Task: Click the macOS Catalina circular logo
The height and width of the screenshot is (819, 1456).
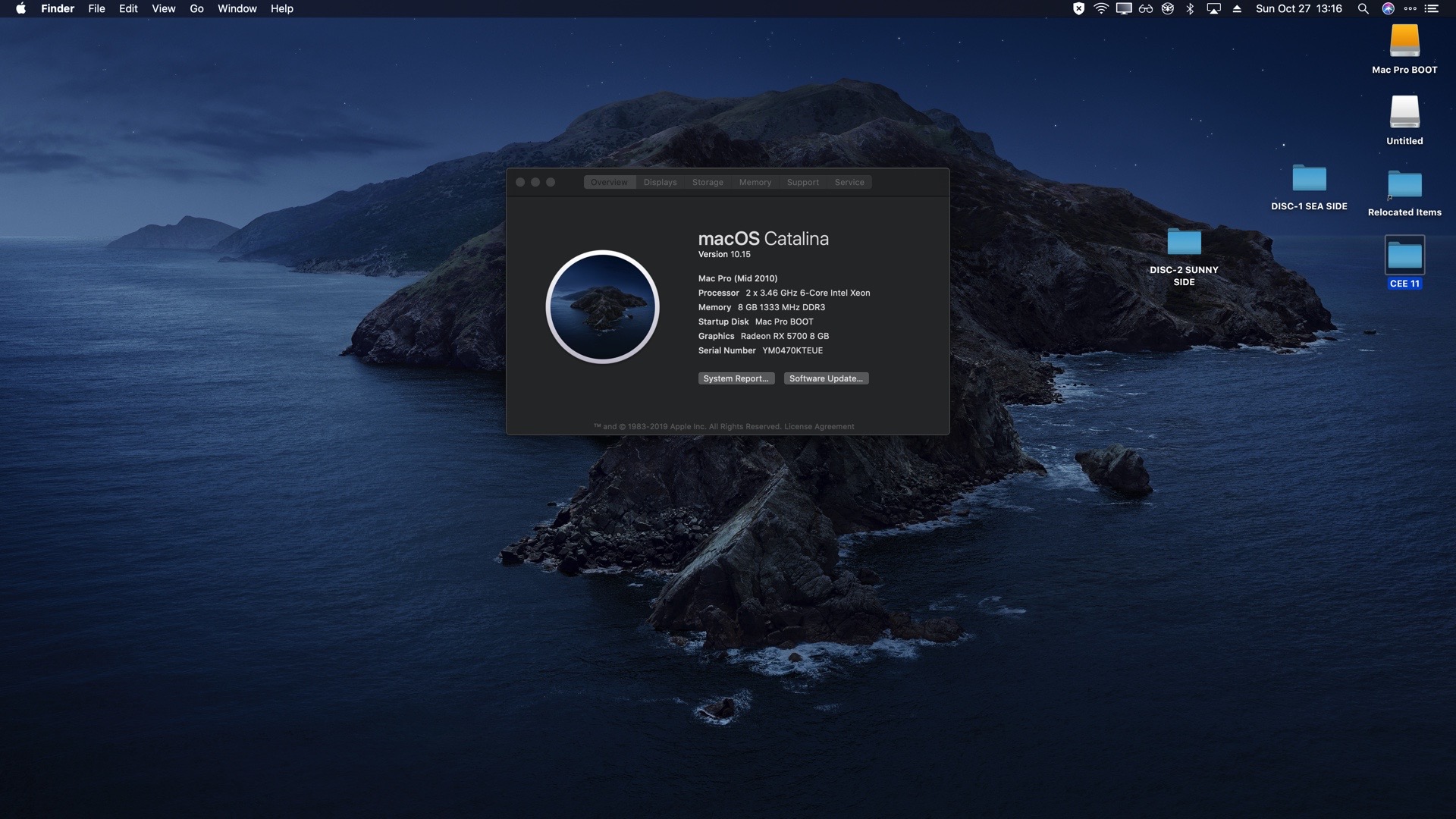Action: point(602,306)
